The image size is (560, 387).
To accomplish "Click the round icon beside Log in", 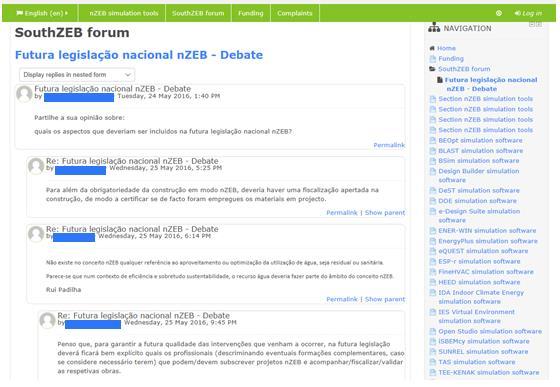I will click(499, 13).
